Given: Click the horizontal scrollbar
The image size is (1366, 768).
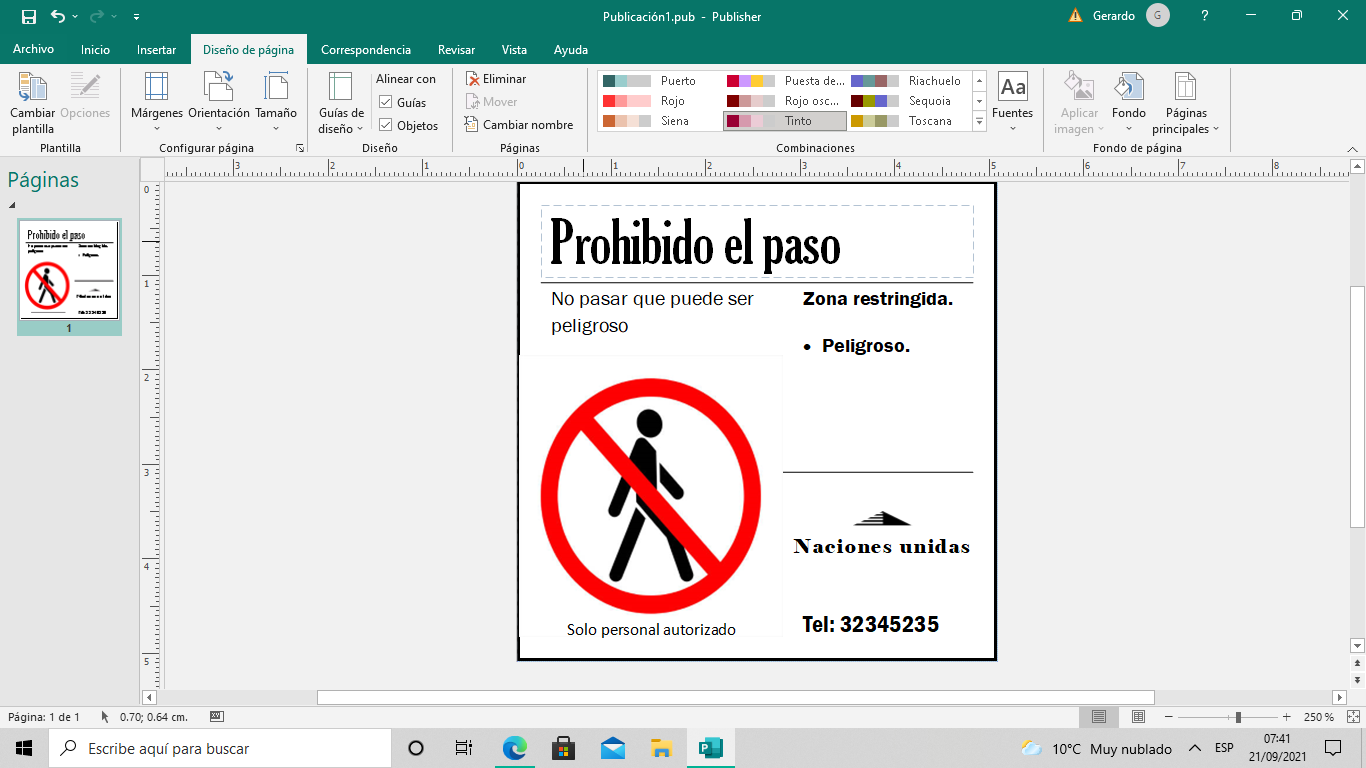Looking at the screenshot, I should tap(735, 697).
